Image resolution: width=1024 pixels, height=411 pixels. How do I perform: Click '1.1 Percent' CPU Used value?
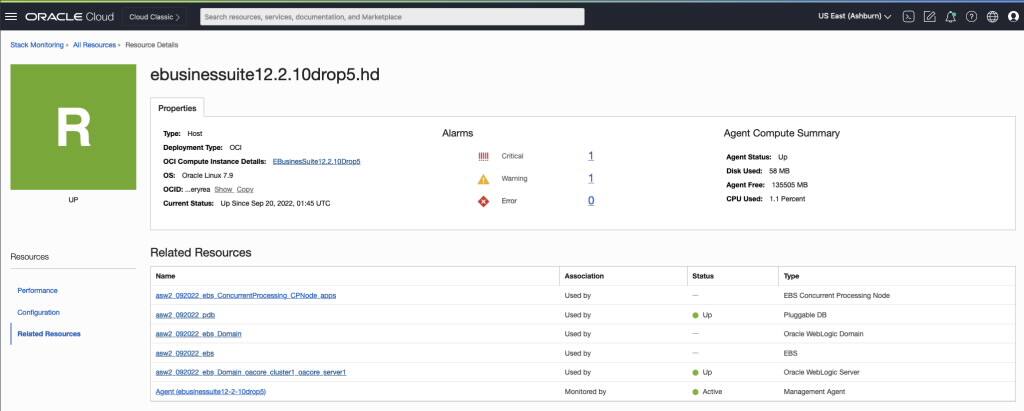point(786,199)
